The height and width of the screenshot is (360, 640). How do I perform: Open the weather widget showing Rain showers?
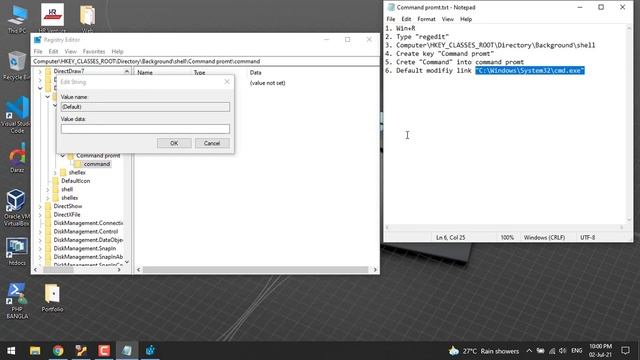(484, 351)
